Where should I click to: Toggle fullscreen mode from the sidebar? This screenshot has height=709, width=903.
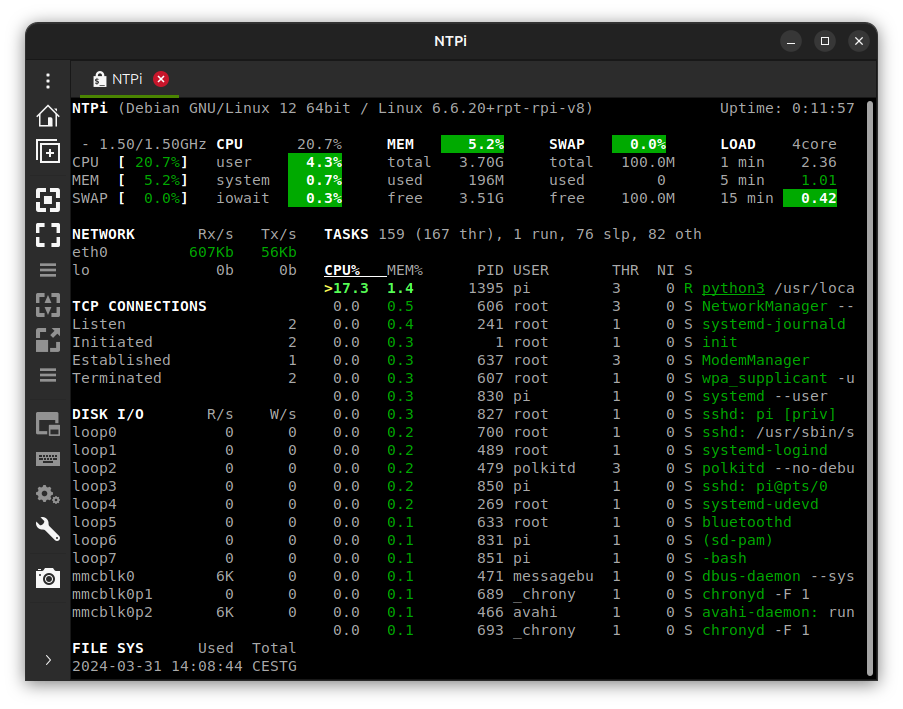pos(47,236)
